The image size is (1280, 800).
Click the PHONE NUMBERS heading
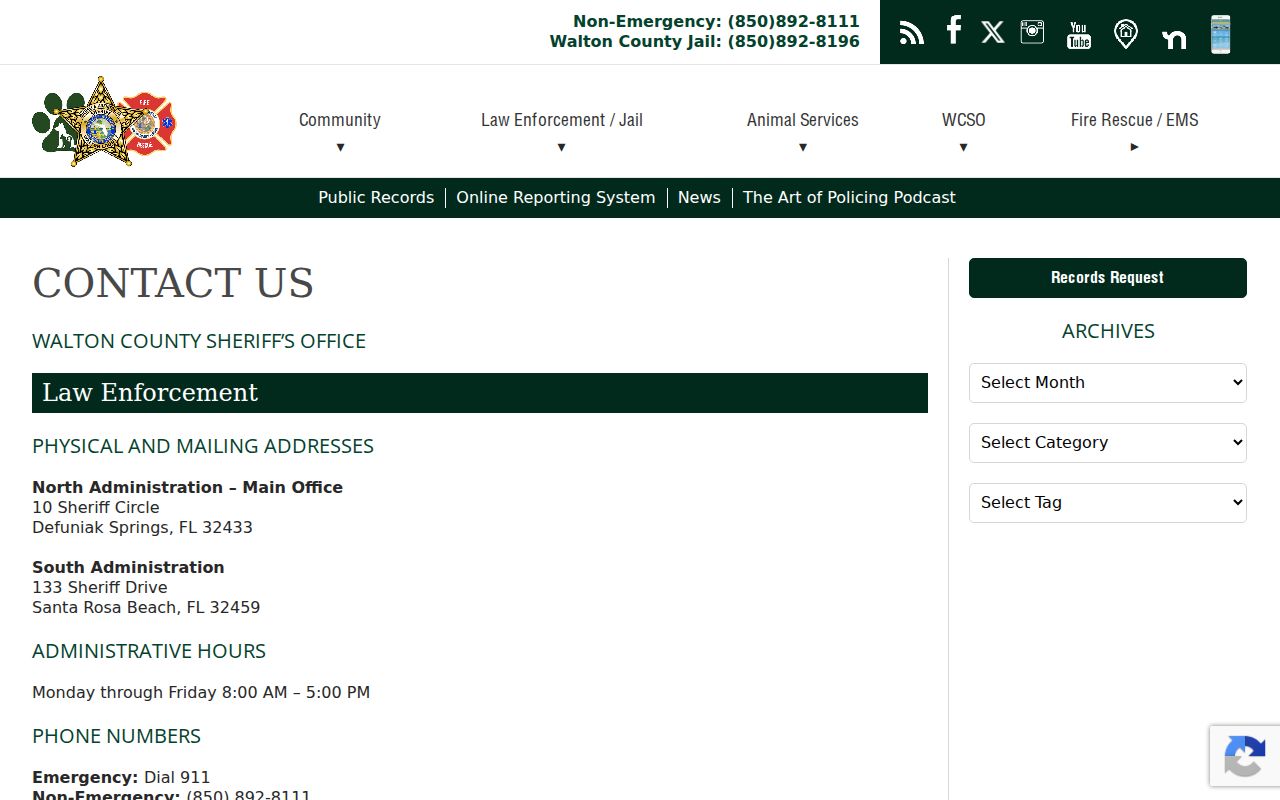pyautogui.click(x=116, y=736)
